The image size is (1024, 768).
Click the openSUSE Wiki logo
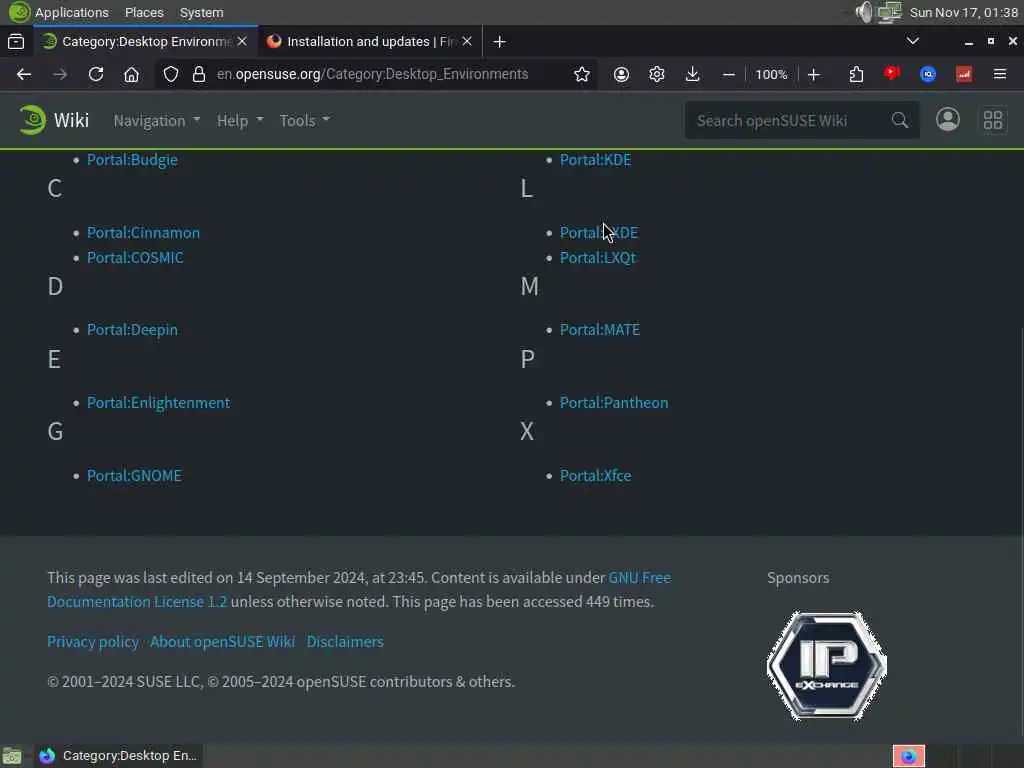(54, 120)
